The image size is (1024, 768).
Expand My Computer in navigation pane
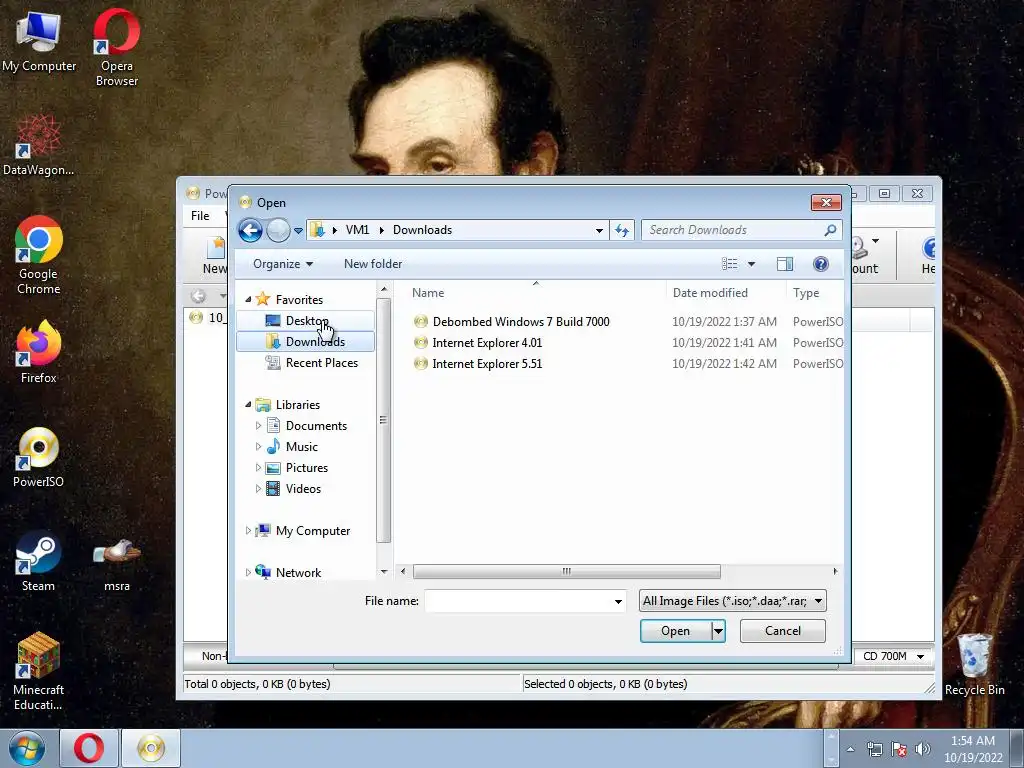click(x=248, y=531)
